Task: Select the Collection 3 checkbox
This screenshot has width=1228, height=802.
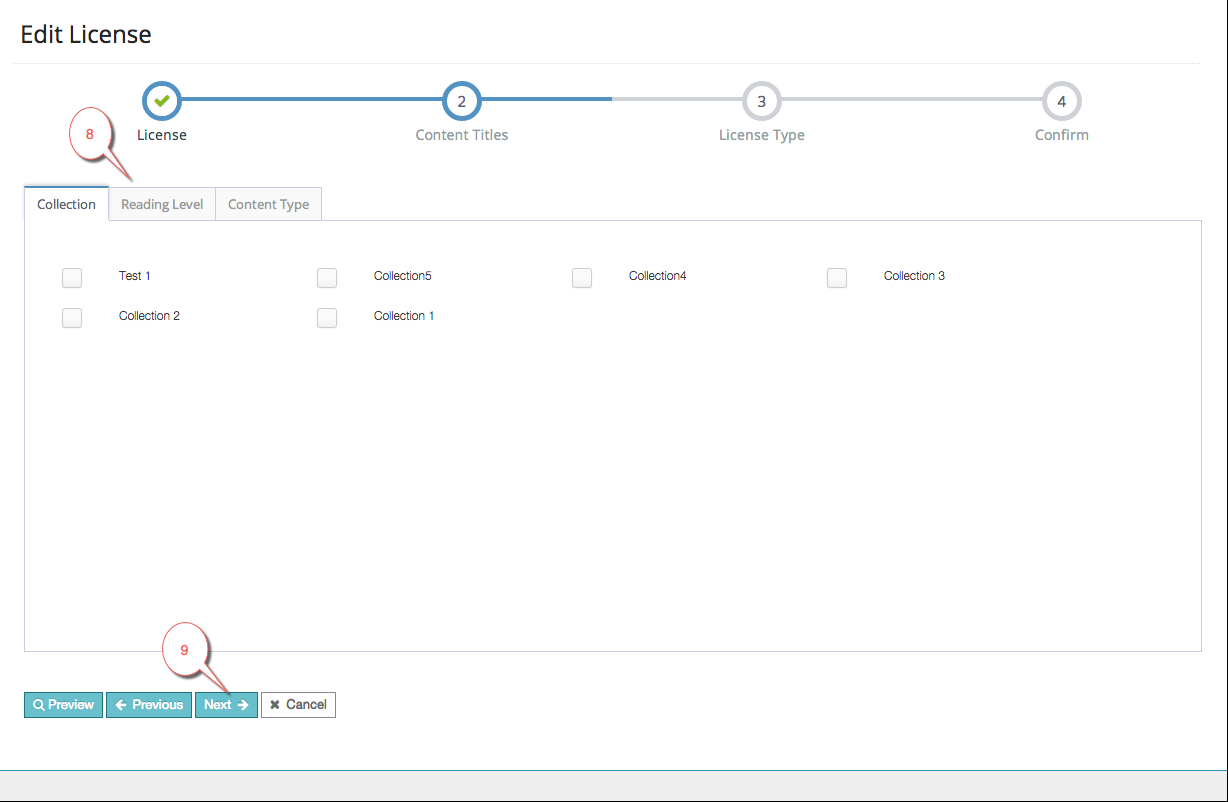Action: (x=837, y=278)
